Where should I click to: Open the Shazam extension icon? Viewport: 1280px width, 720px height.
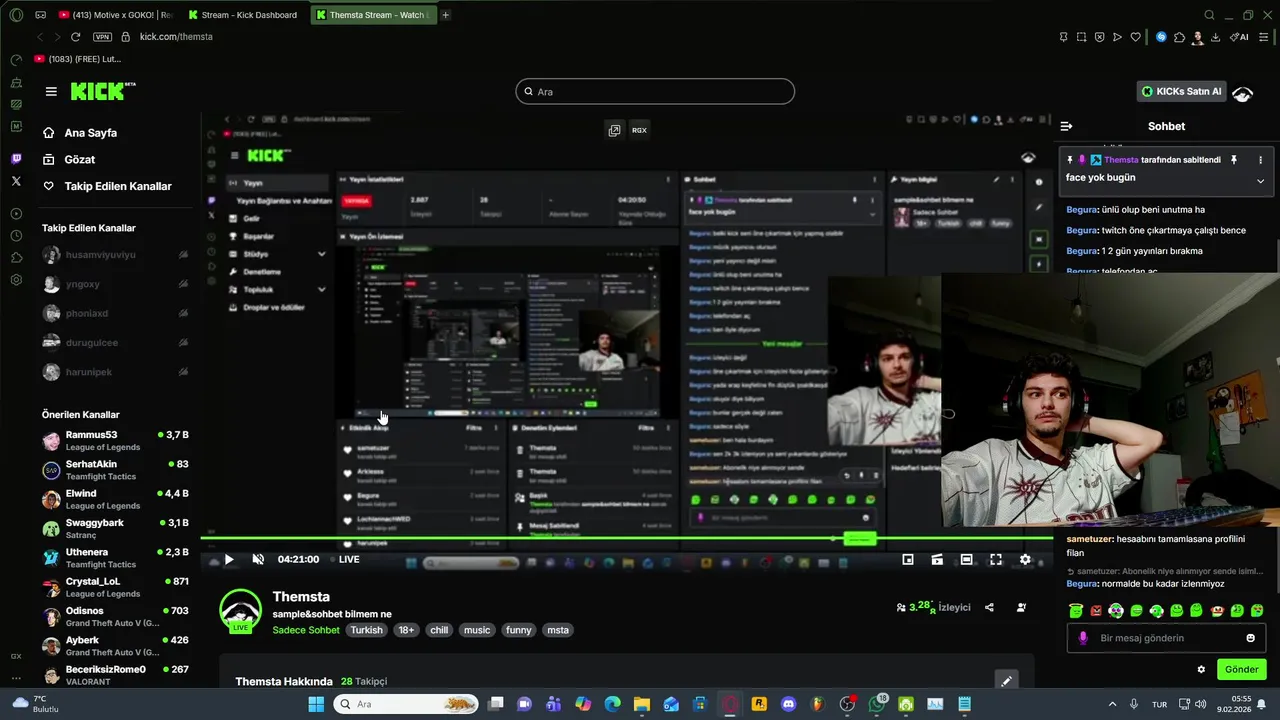(x=1161, y=37)
